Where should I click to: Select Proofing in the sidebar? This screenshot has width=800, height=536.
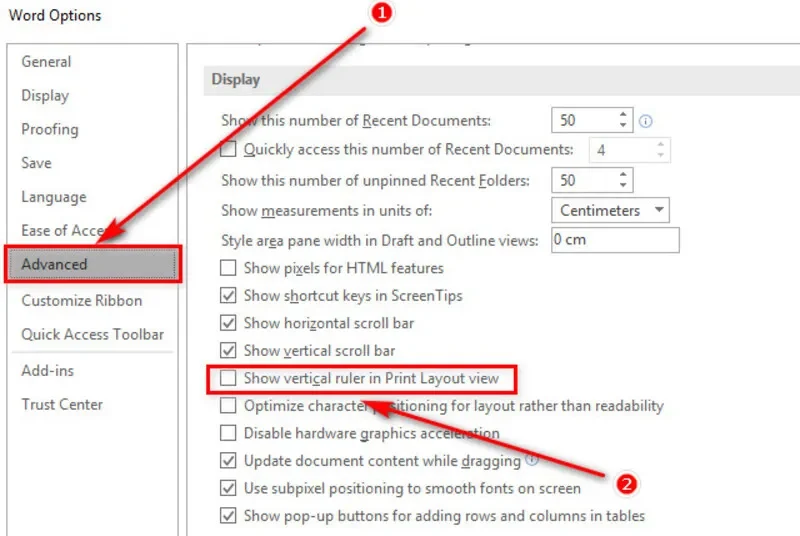[x=49, y=129]
